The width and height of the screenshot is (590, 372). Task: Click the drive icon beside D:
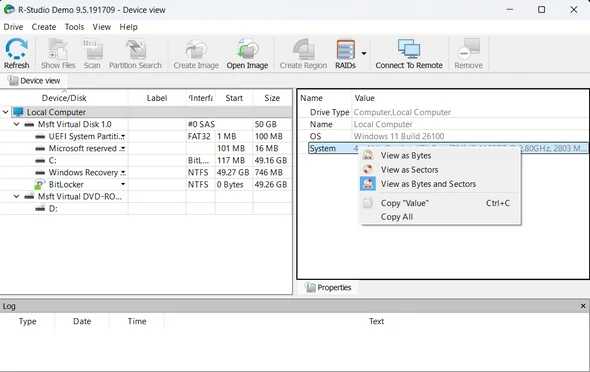pyautogui.click(x=40, y=208)
